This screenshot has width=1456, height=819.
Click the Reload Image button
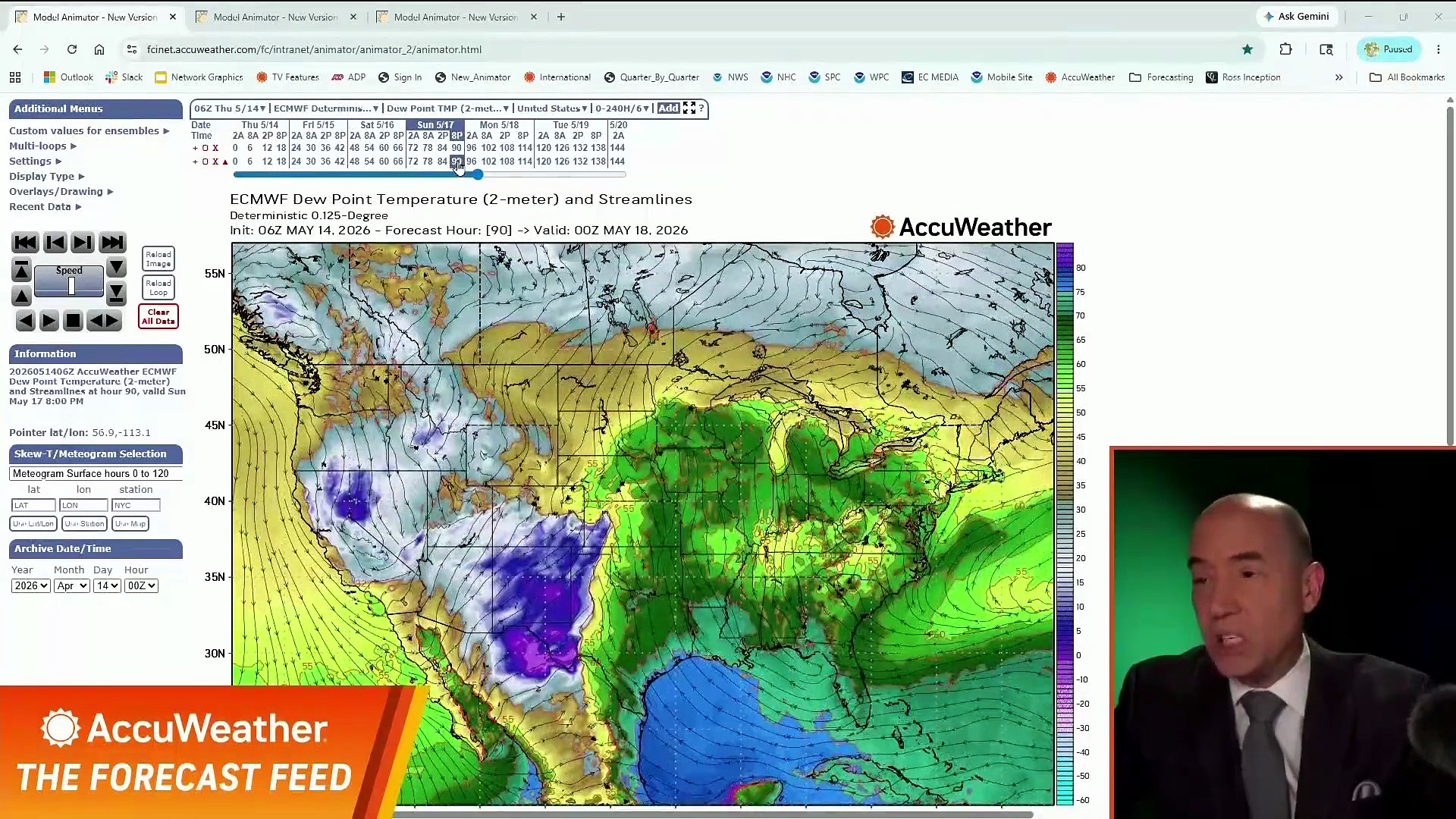[158, 259]
